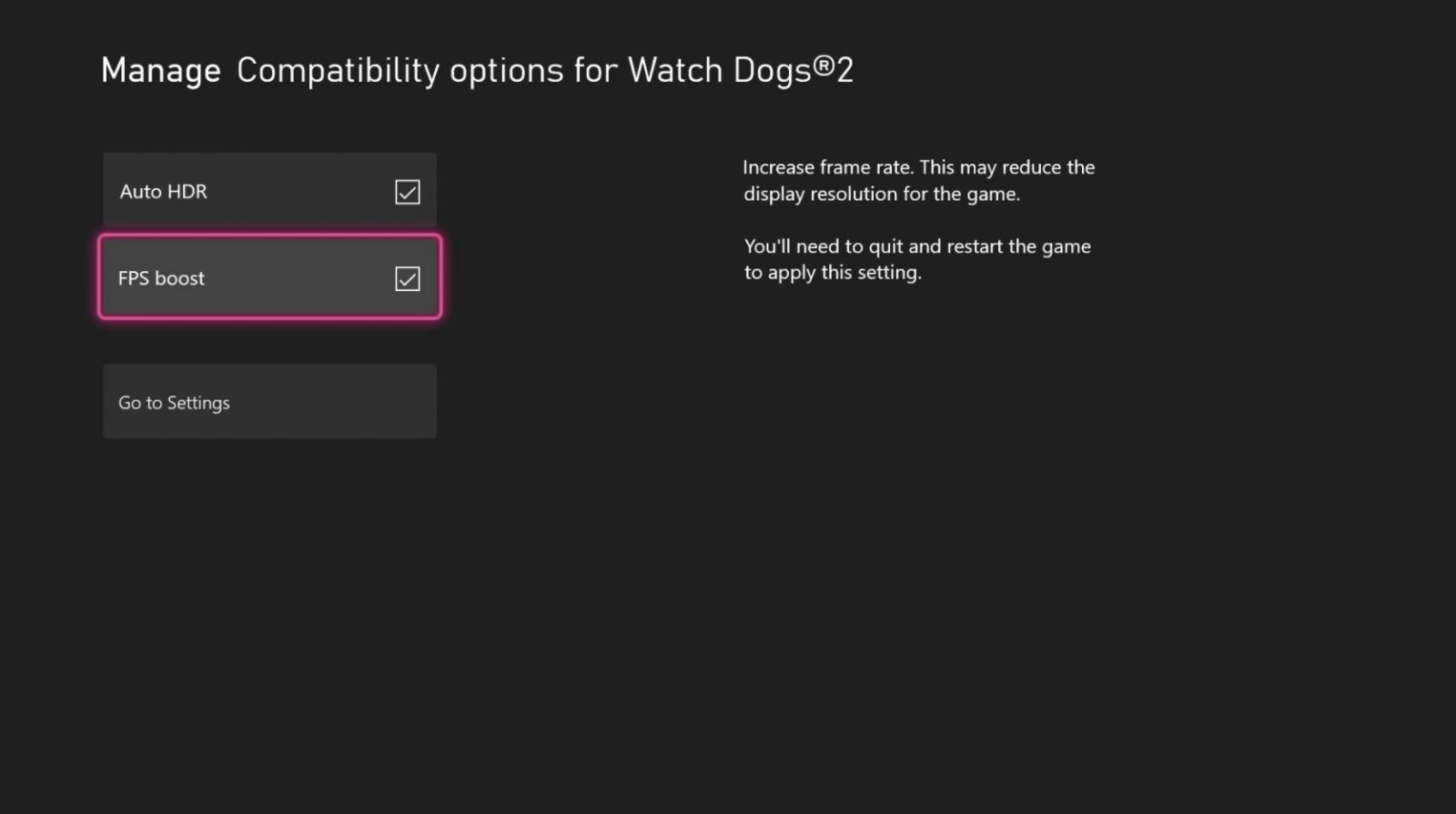Image resolution: width=1456 pixels, height=814 pixels.
Task: Click the Compatibility options for Watch Dogs®2 title
Action: point(545,71)
